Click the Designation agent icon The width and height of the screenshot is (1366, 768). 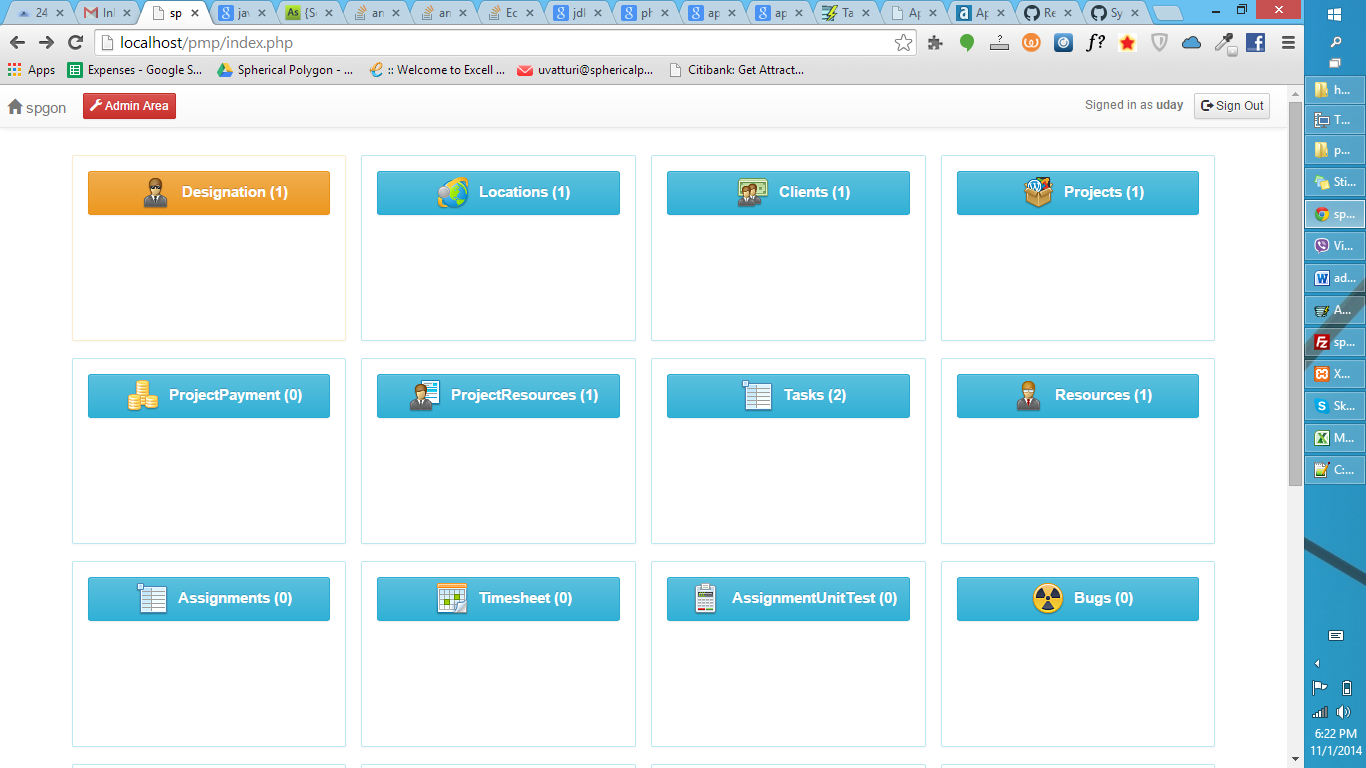click(x=155, y=192)
